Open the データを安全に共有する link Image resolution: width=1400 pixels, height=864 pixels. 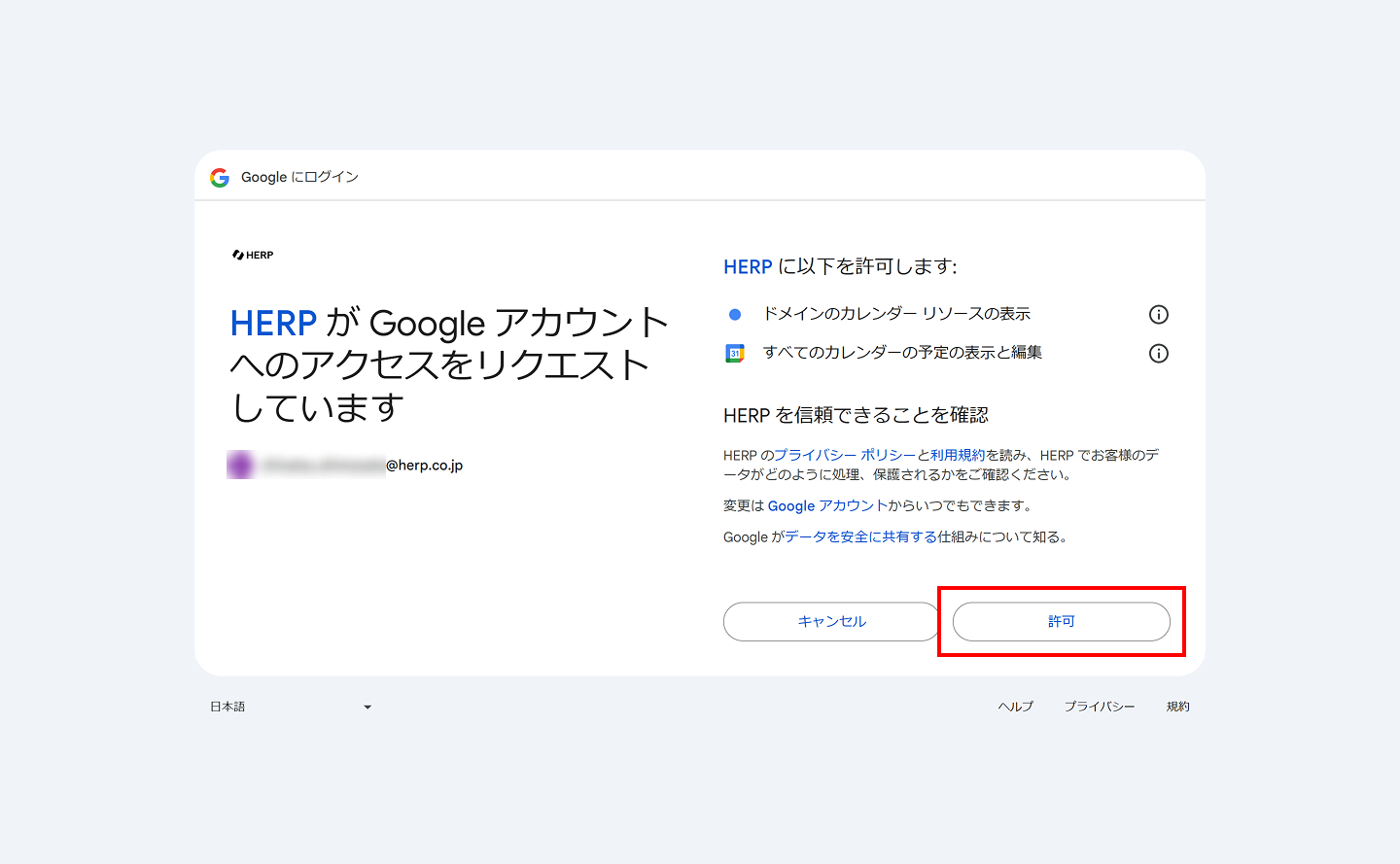click(861, 536)
